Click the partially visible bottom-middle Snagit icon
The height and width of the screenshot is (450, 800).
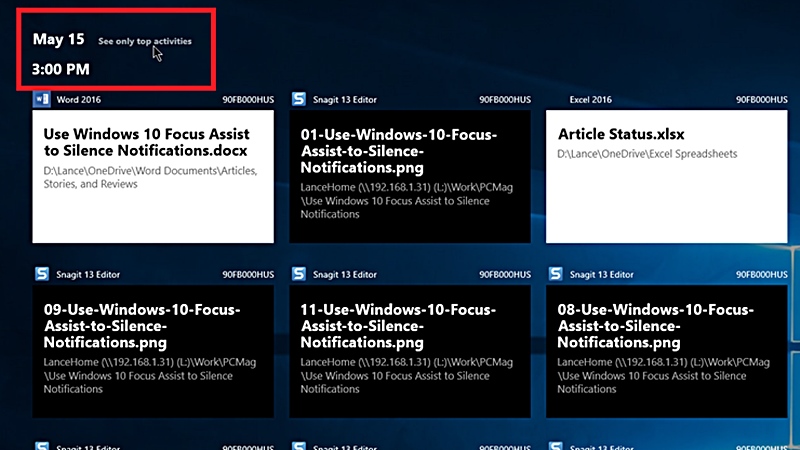(x=298, y=445)
